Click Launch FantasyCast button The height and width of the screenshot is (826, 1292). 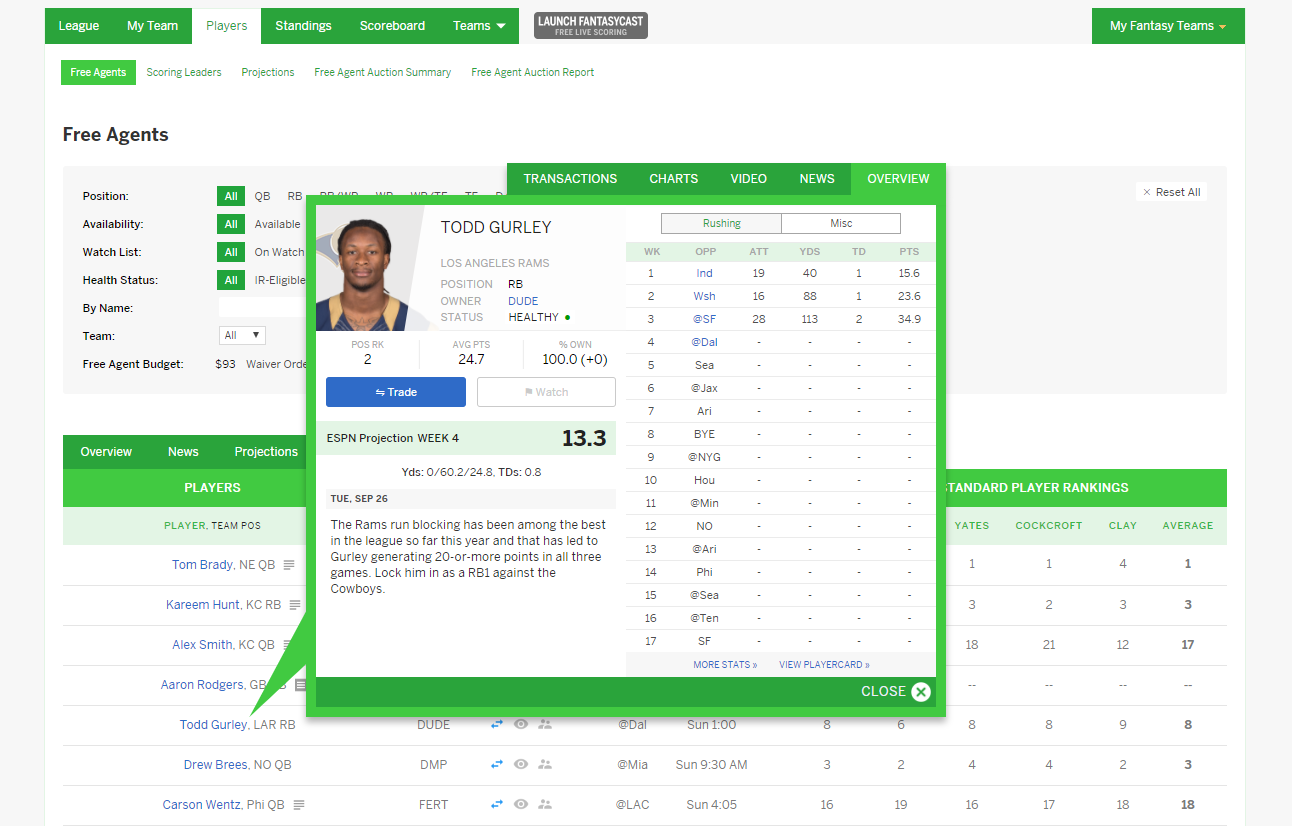(x=591, y=26)
